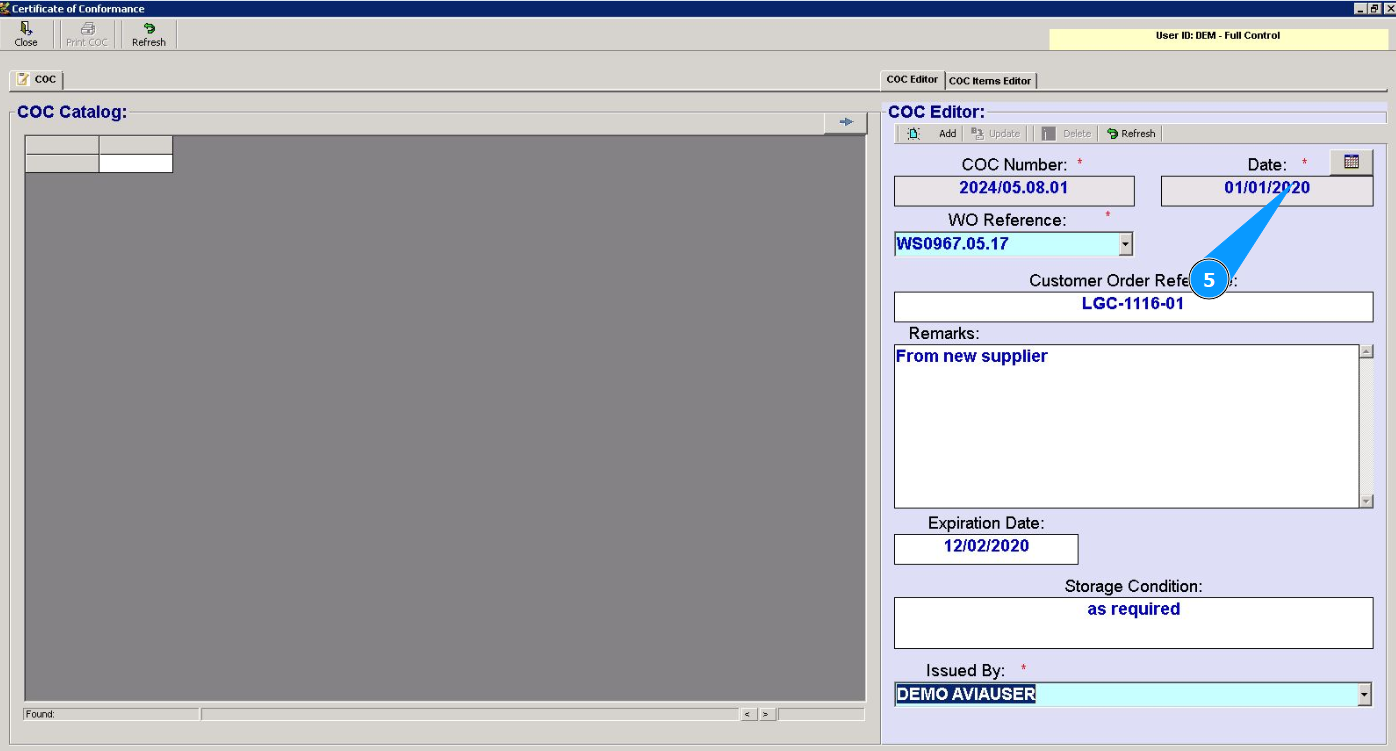Viewport: 1396px width, 751px height.
Task: Open the COC Items Editor tab
Action: point(990,81)
